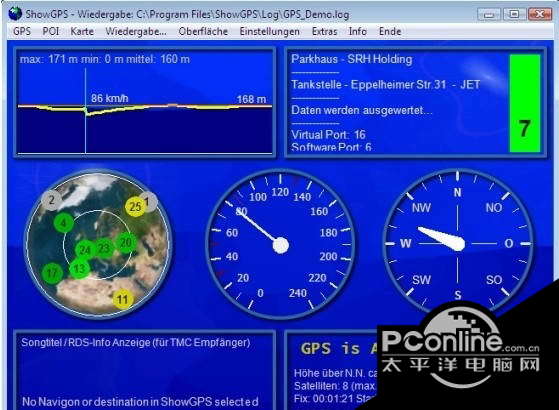Click the green signal bar showing 7
This screenshot has height=410, width=559.
[525, 103]
